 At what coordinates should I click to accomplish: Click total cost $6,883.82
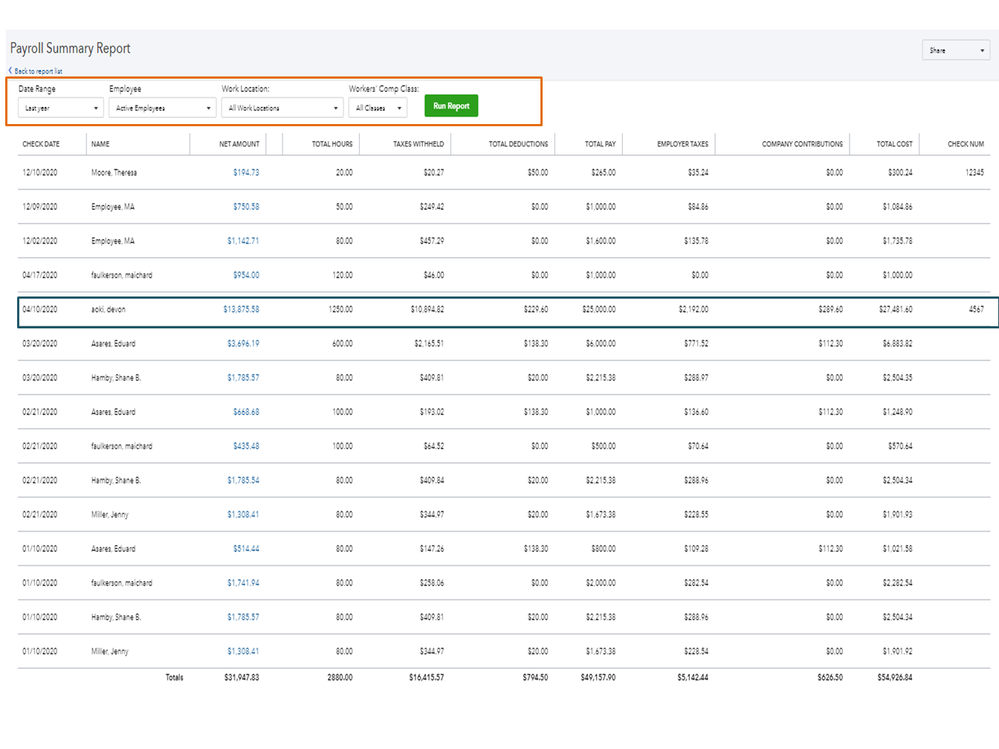(897, 343)
